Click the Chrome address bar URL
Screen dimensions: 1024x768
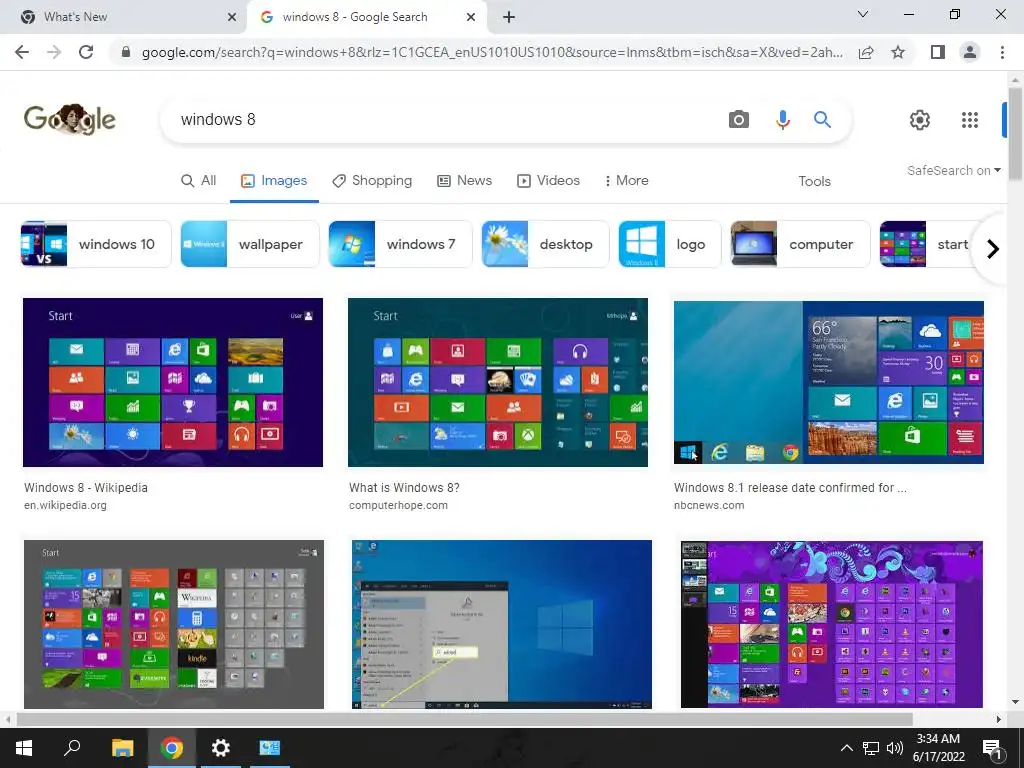(x=491, y=52)
